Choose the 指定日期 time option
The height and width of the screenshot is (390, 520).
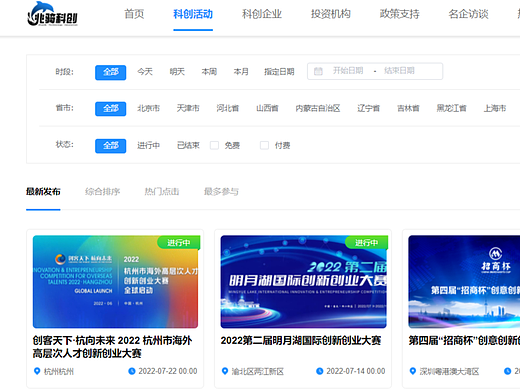click(x=279, y=72)
